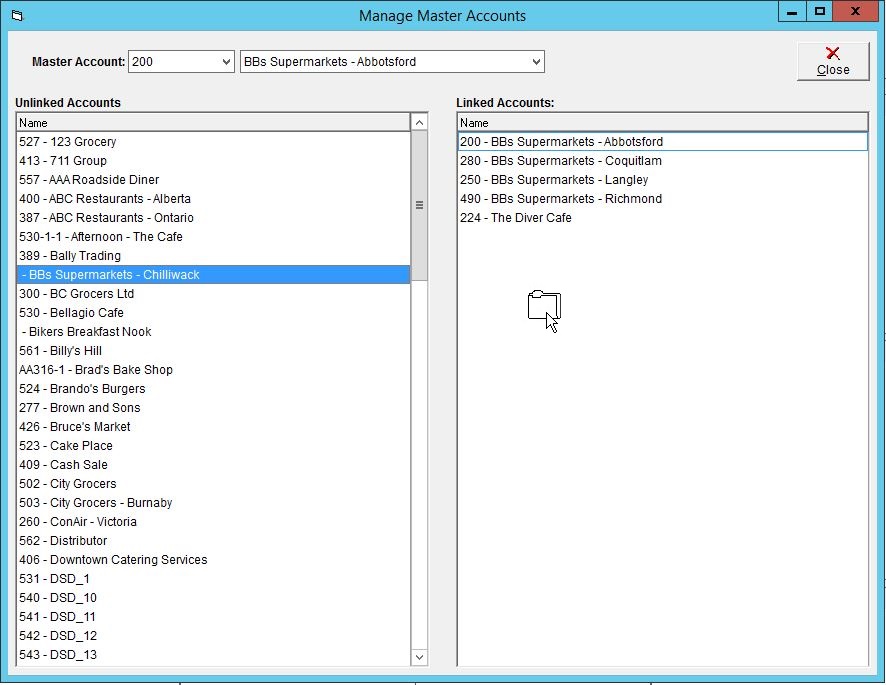Open the Master Account number dropdown
The width and height of the screenshot is (886, 685).
226,62
